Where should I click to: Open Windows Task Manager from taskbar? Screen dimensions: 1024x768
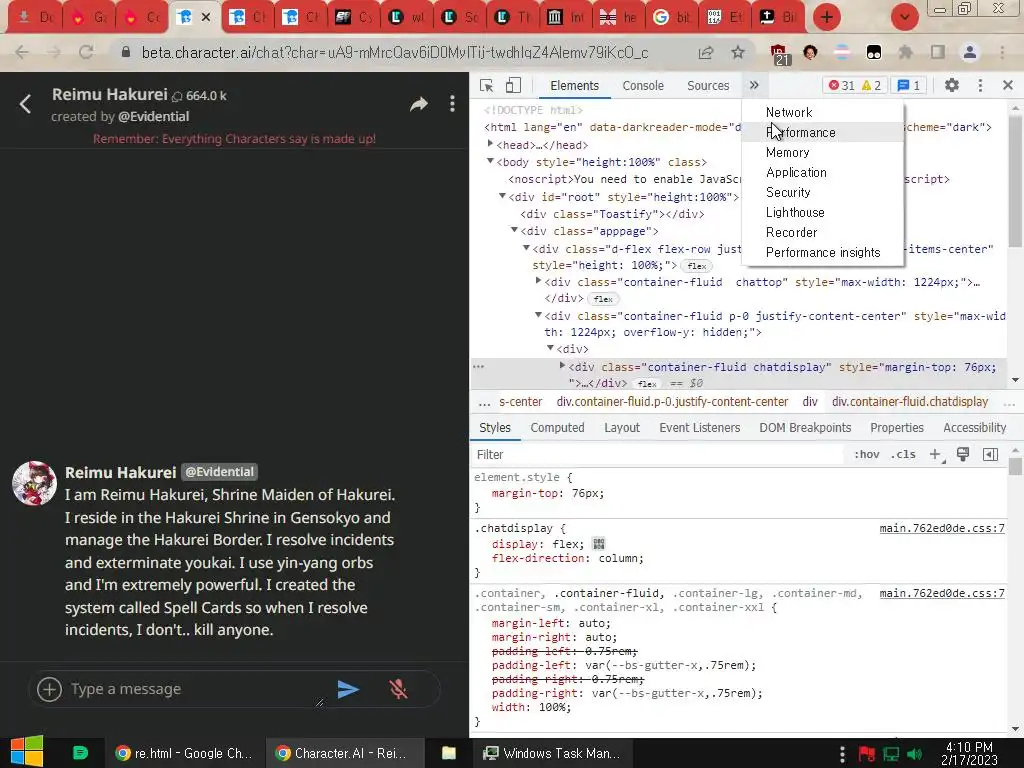[552, 753]
